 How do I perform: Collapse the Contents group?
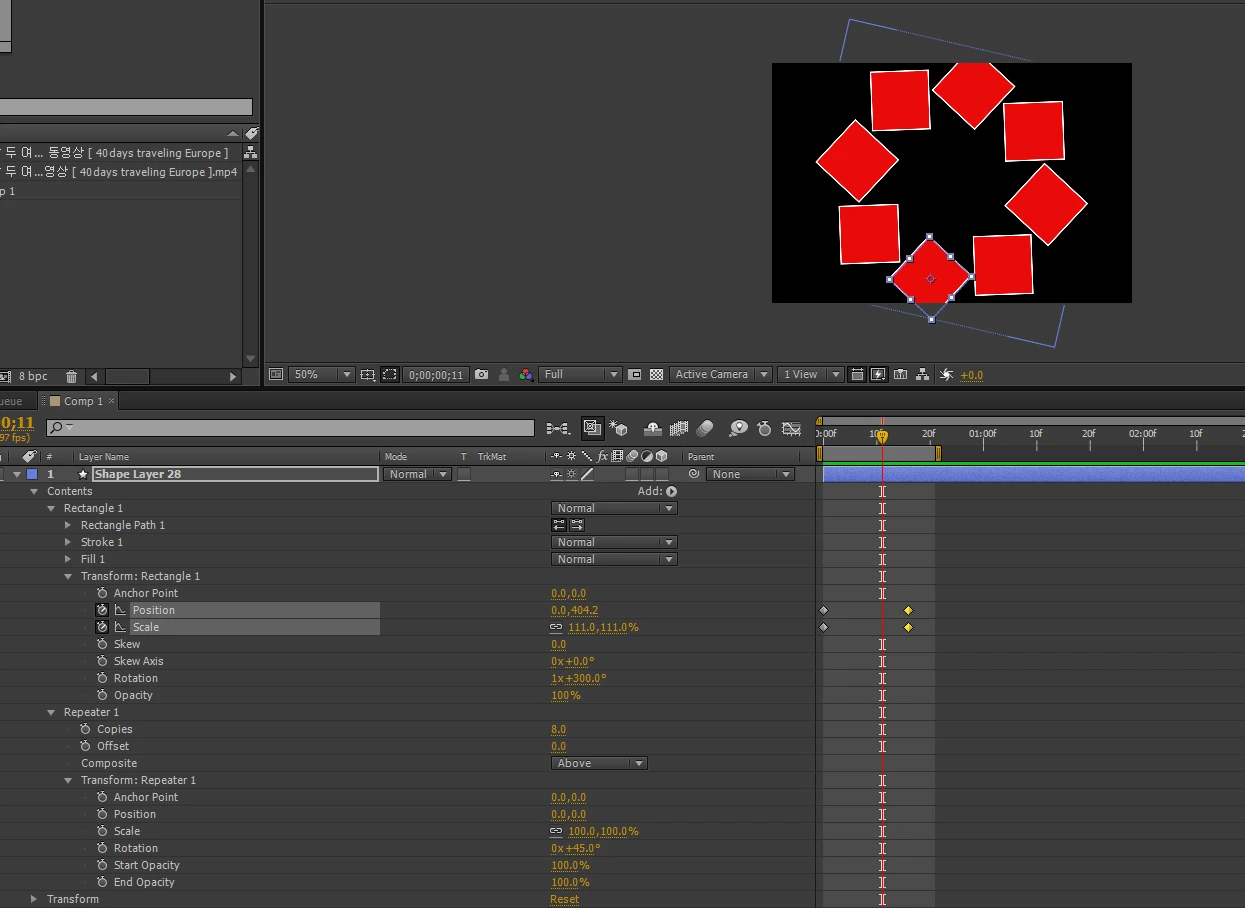(34, 491)
